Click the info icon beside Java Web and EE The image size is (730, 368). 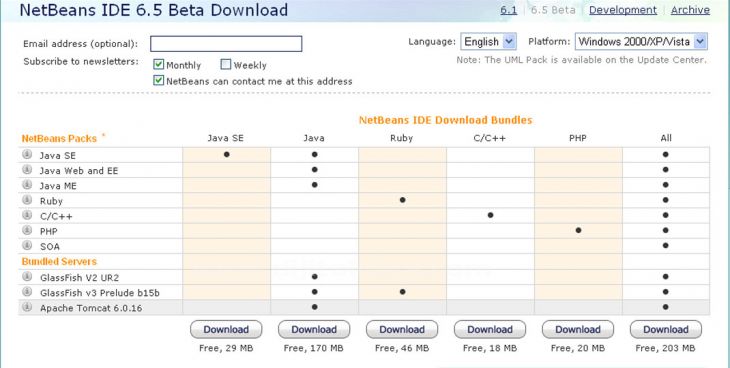point(27,170)
